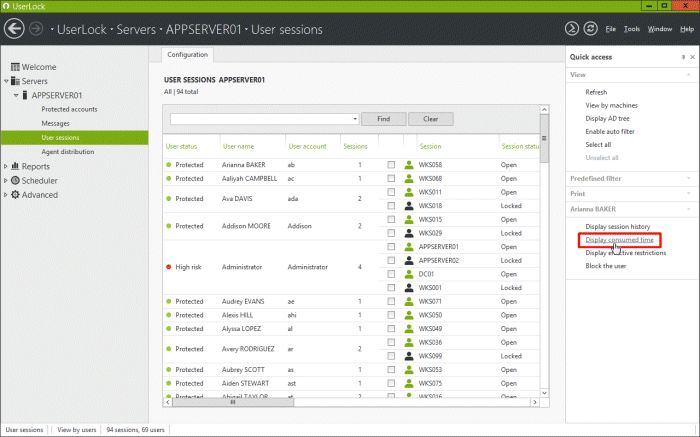Click the refresh circular arrows icon in the header

(591, 29)
